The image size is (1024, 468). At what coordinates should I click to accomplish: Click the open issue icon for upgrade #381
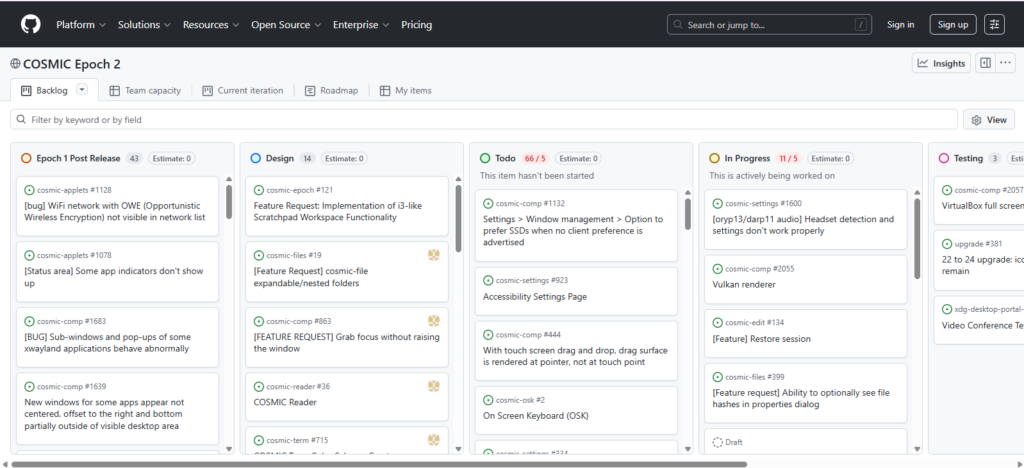tap(947, 243)
